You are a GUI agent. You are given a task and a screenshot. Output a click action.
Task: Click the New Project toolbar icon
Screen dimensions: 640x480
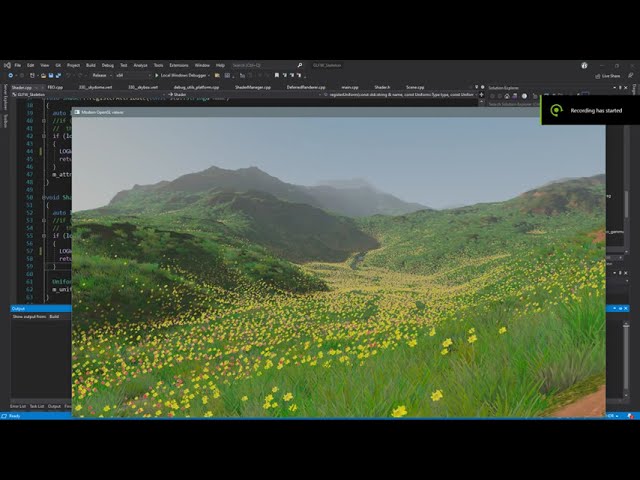coord(32,76)
